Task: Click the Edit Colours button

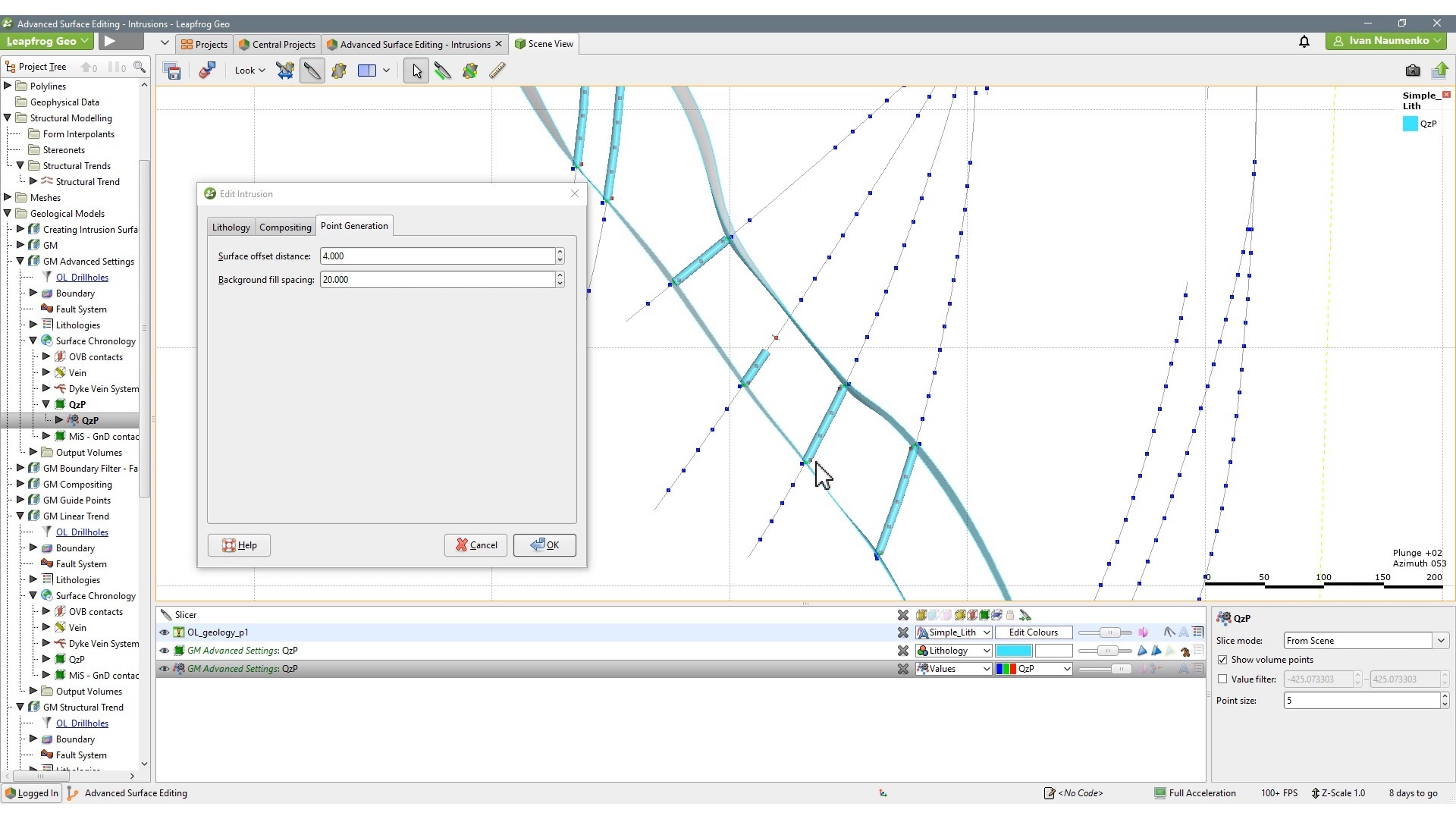Action: point(1033,632)
